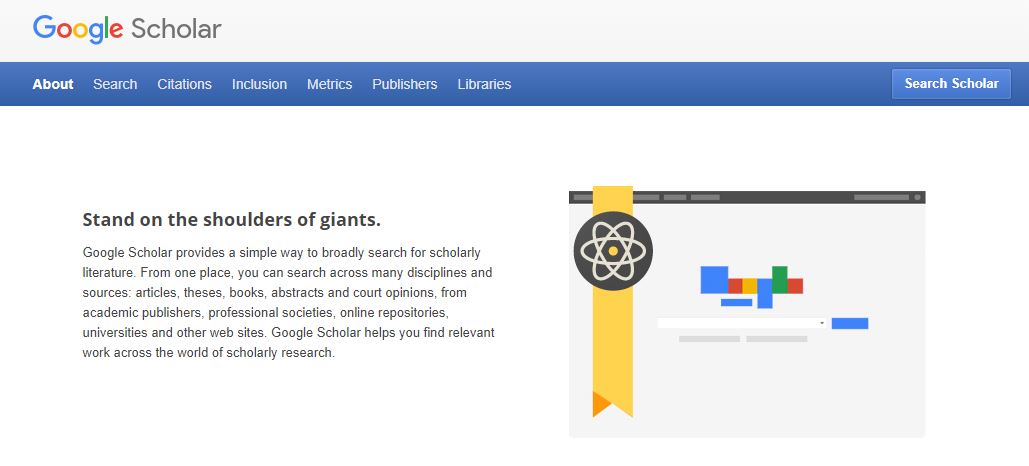Click the atom icon in illustration
1029x466 pixels.
coord(613,251)
